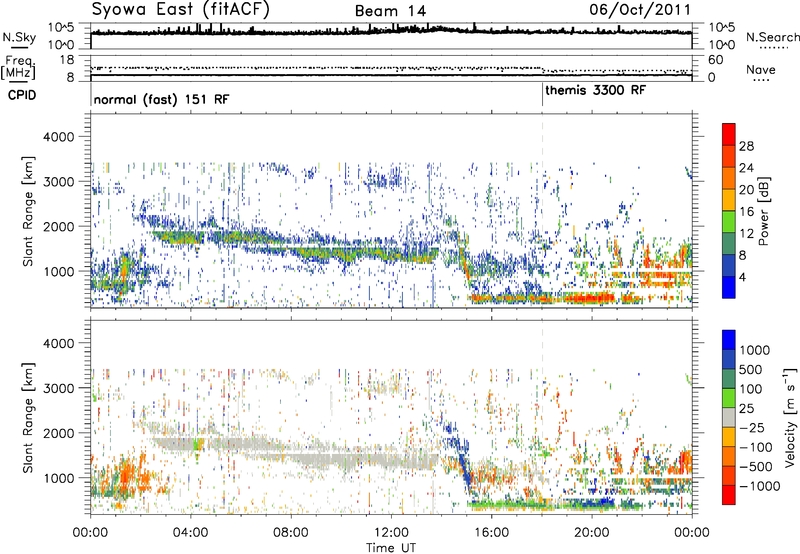Pick the dark blue 4–8 dB power colorbar segment
Screen dimensions: 800x554
point(729,266)
